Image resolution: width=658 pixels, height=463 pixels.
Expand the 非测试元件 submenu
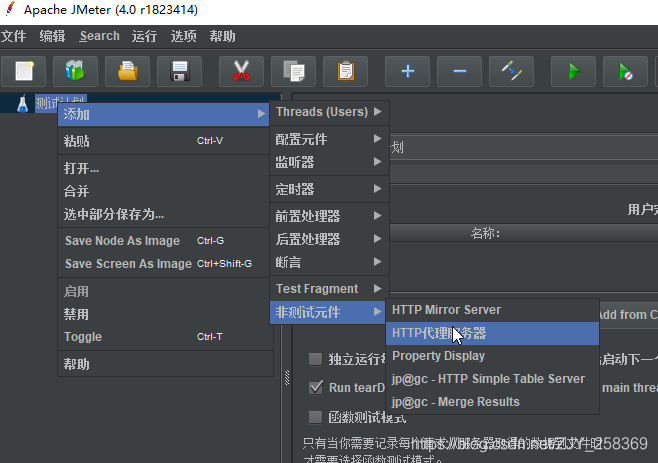point(328,312)
